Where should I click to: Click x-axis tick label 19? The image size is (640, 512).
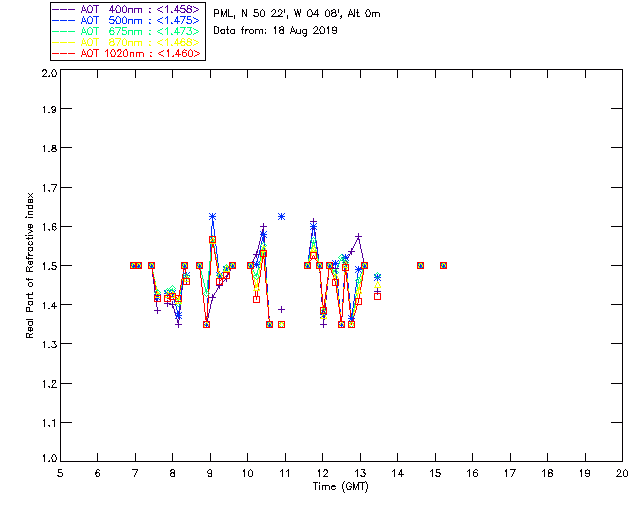point(585,473)
